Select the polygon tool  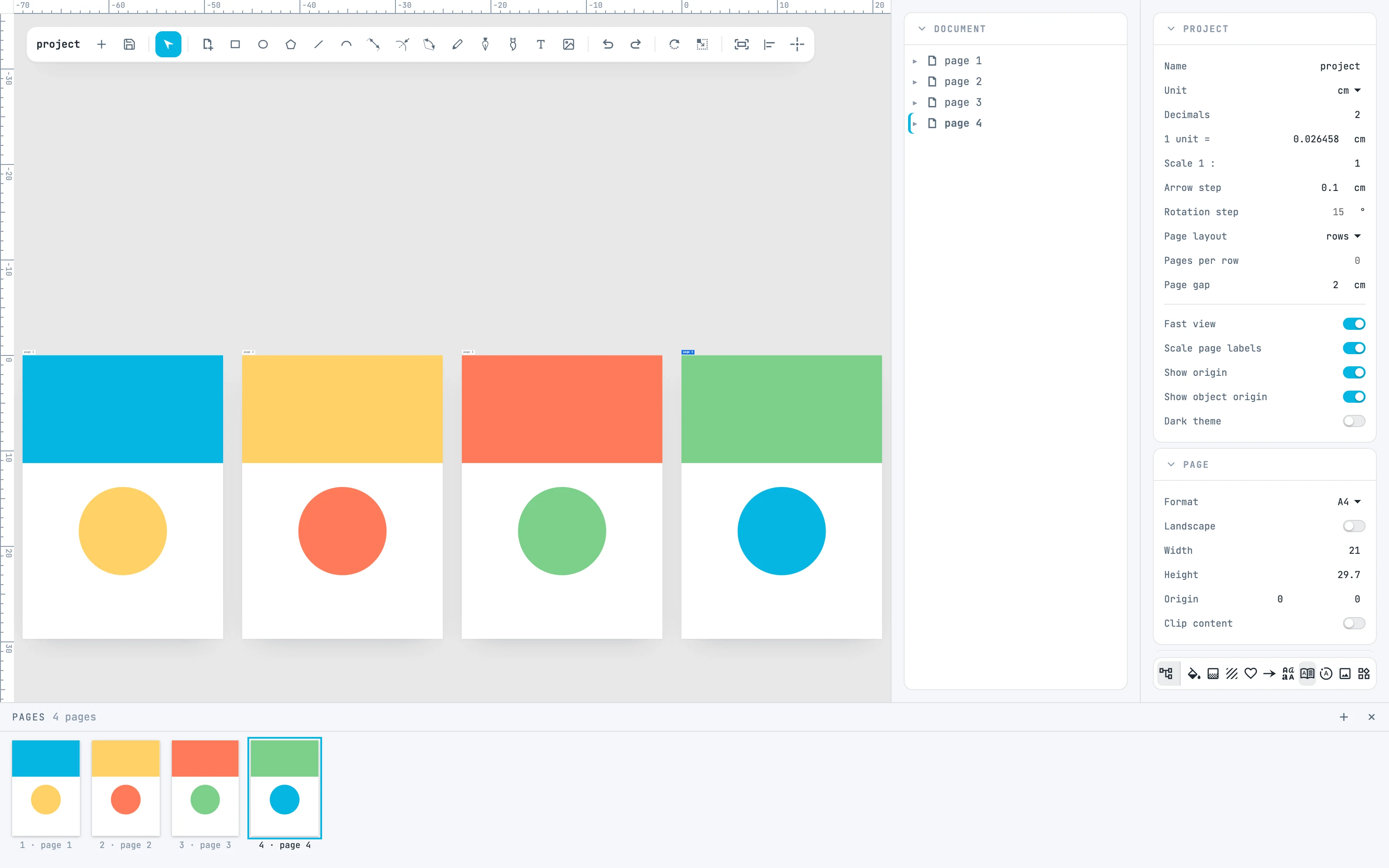pyautogui.click(x=291, y=44)
